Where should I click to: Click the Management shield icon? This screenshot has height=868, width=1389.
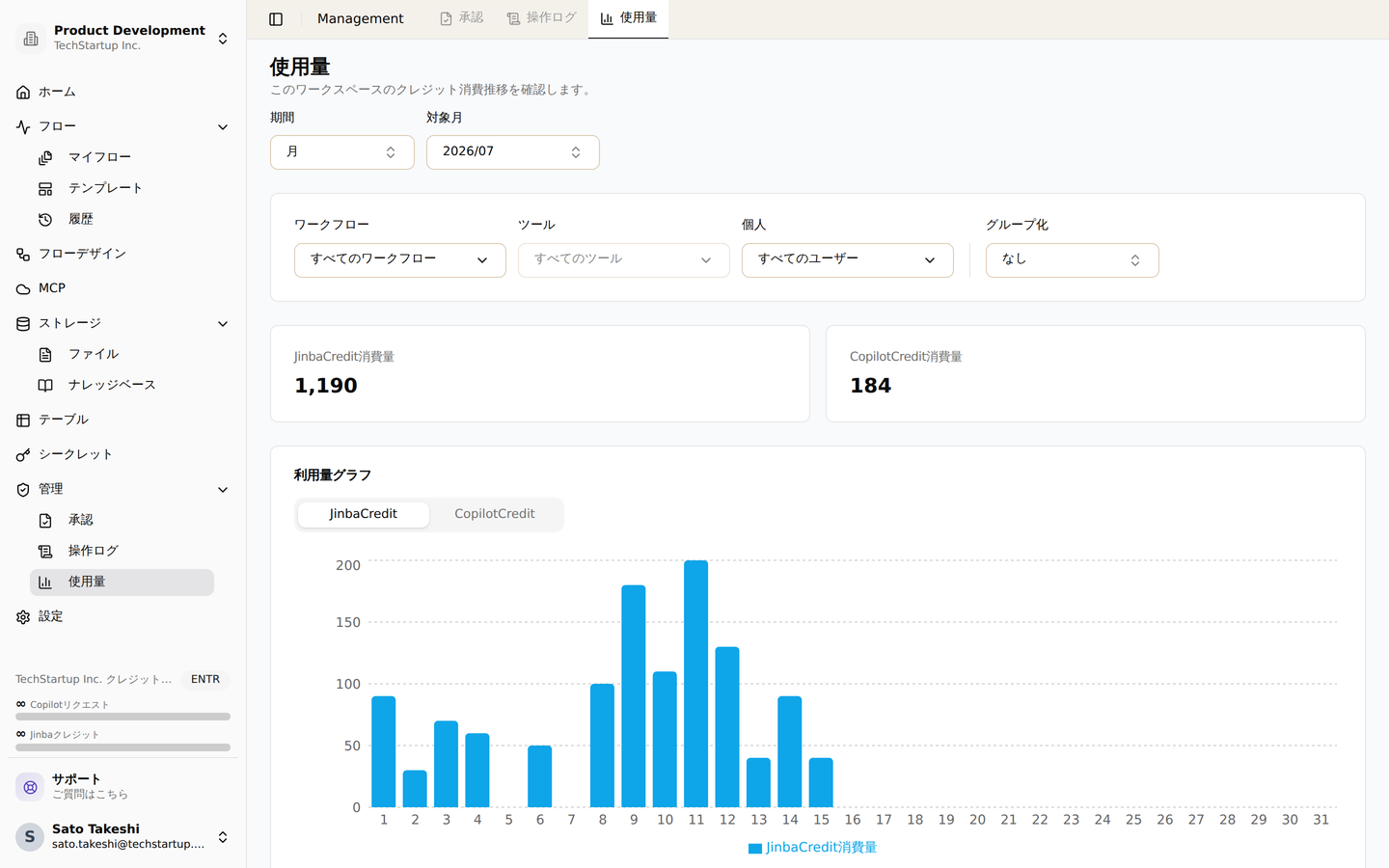[x=23, y=490]
